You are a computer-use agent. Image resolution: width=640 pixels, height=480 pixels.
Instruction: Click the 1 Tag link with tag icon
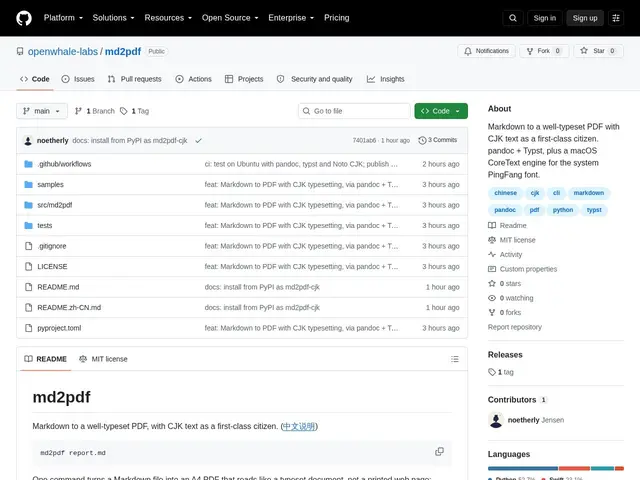click(134, 111)
